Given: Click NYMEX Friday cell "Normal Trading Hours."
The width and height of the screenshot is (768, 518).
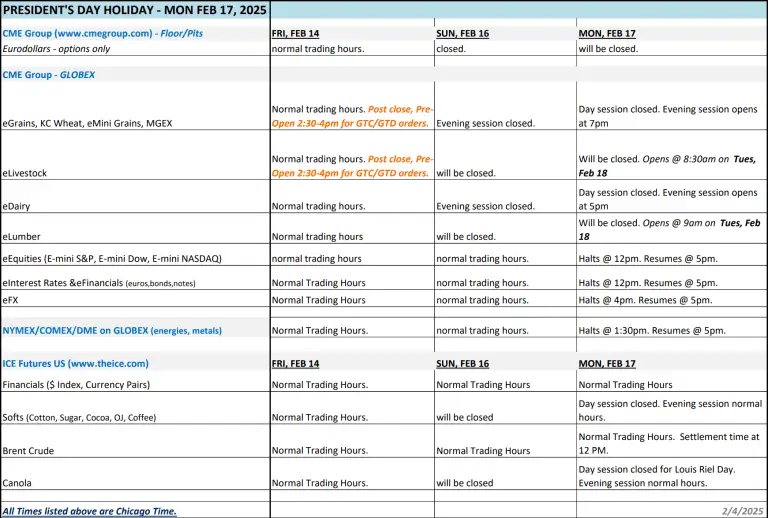Looking at the screenshot, I should pos(320,330).
